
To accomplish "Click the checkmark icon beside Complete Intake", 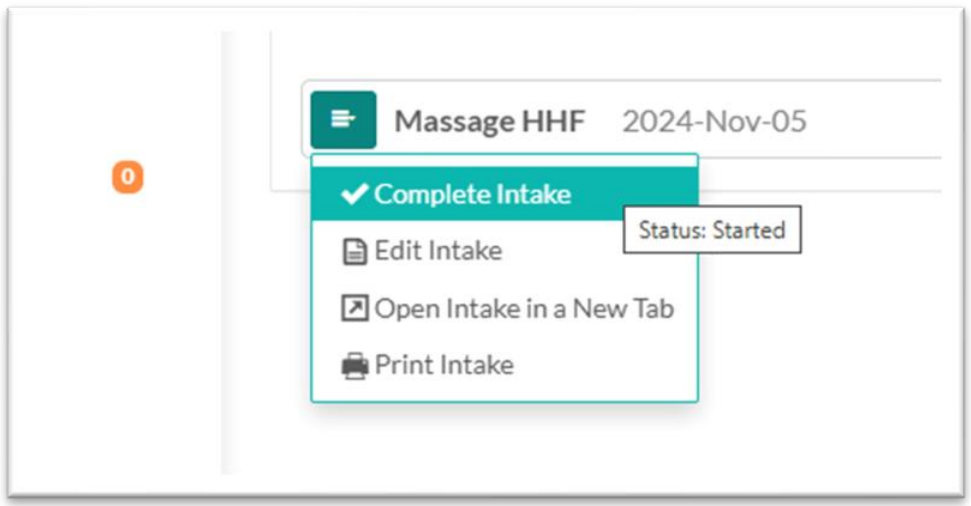I will coord(354,194).
